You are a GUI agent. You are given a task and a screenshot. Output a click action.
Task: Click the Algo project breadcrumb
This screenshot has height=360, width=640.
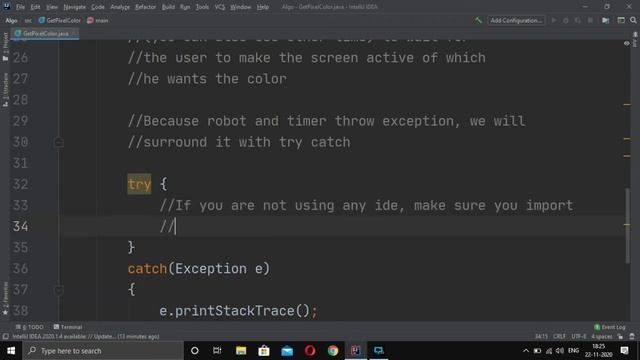pos(11,20)
